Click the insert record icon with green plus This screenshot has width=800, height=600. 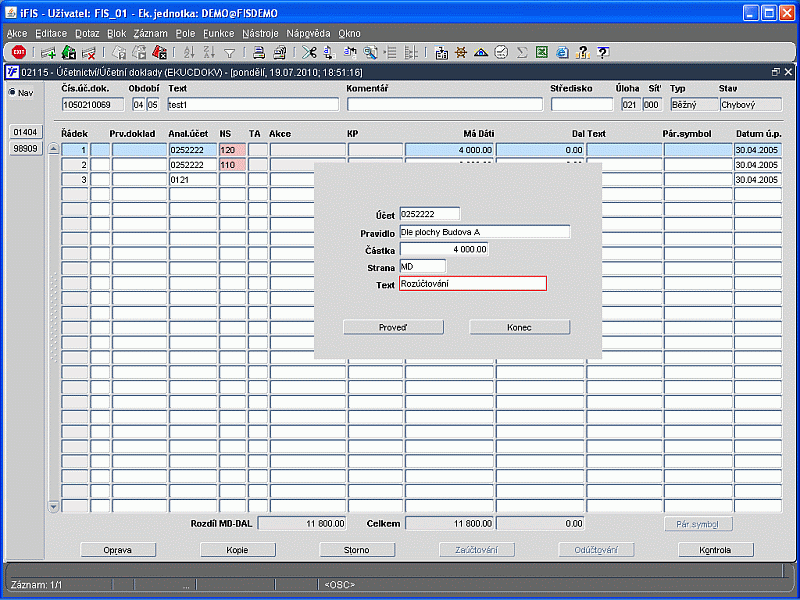[48, 52]
